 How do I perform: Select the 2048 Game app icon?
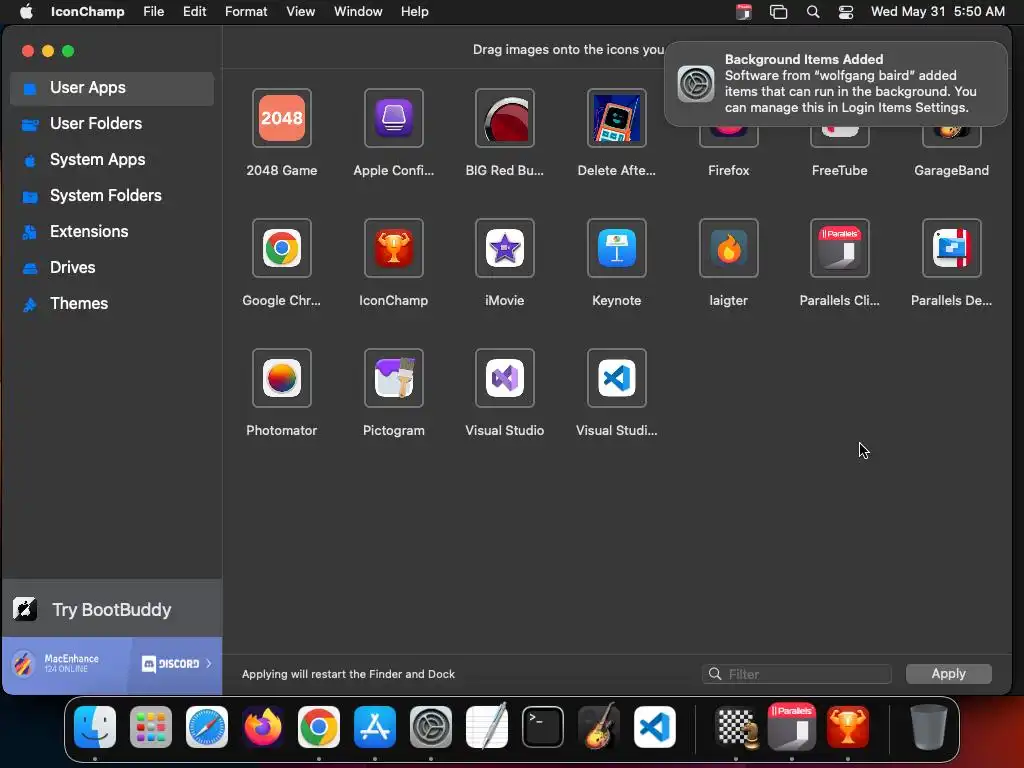point(281,118)
